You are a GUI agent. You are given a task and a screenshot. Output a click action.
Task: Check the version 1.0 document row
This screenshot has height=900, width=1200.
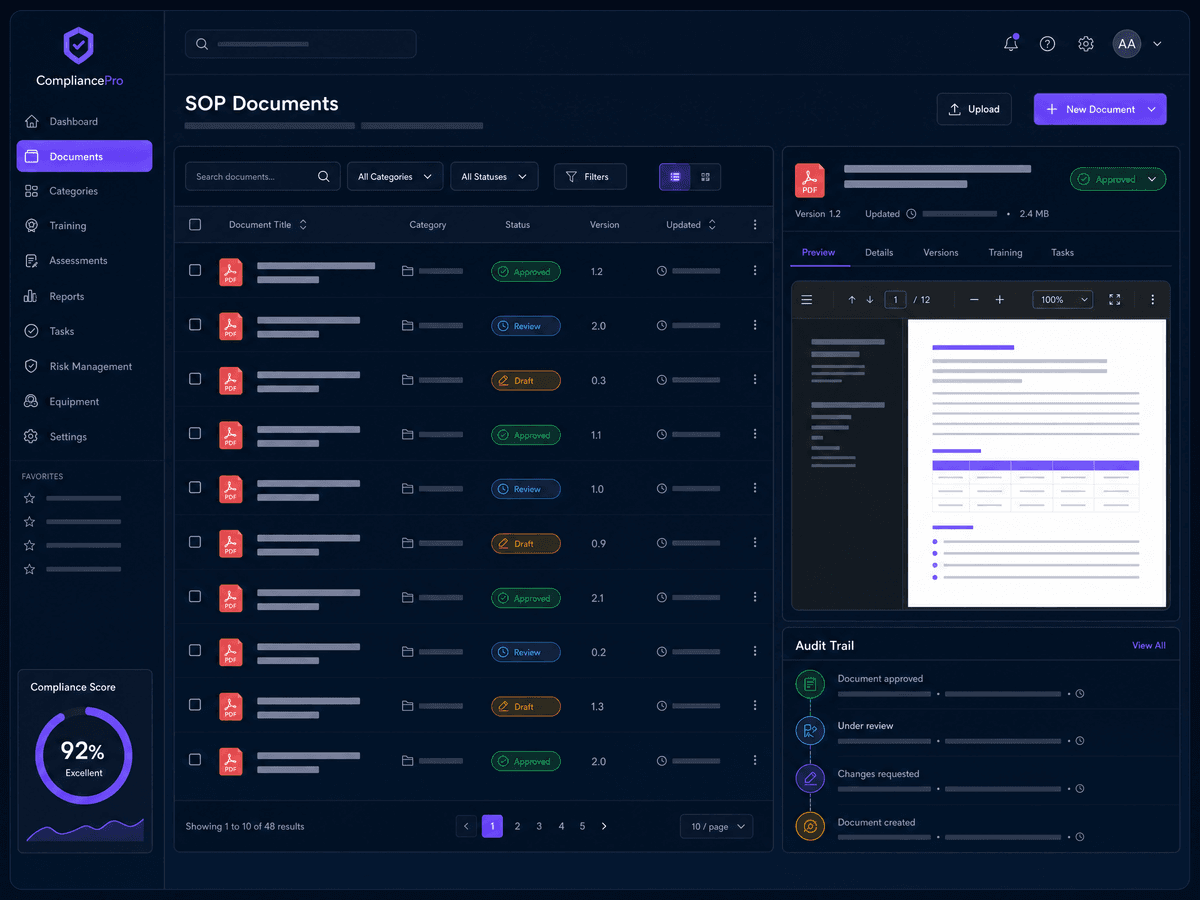(195, 489)
